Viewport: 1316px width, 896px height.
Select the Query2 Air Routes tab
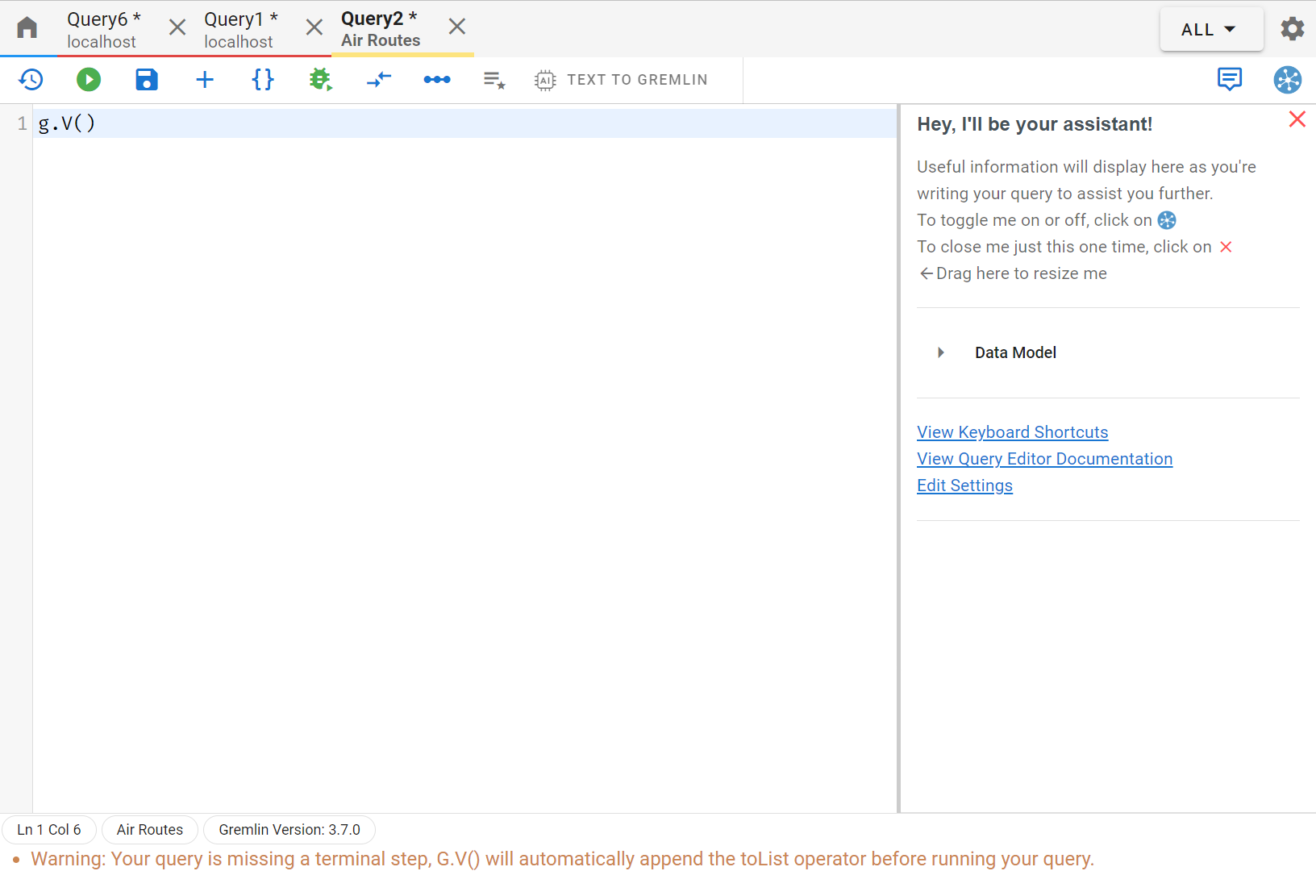(x=381, y=29)
